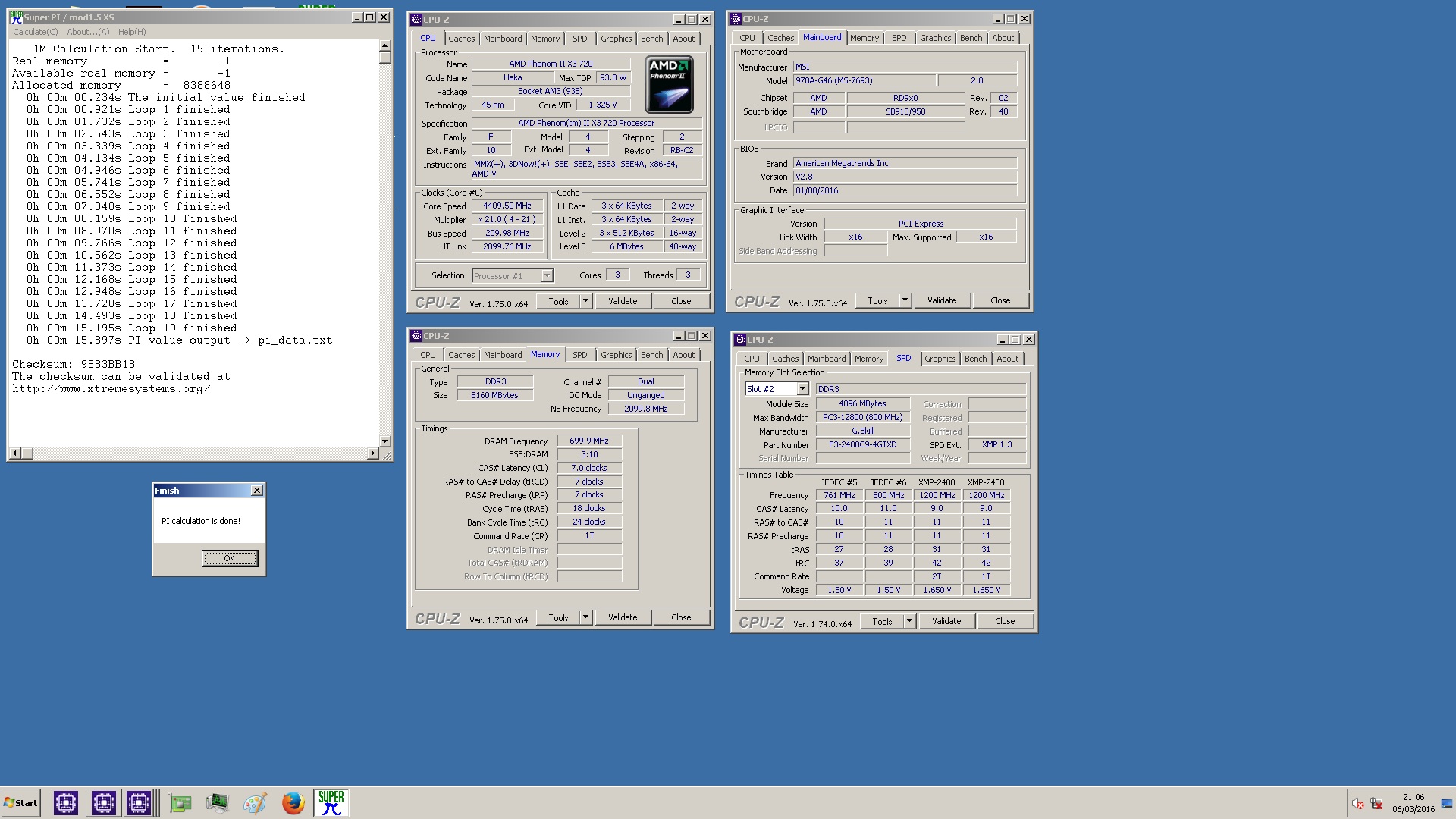Viewport: 1456px width, 819px height.
Task: Expand Tools arrow in the SPD CPU-Z window
Action: click(909, 622)
